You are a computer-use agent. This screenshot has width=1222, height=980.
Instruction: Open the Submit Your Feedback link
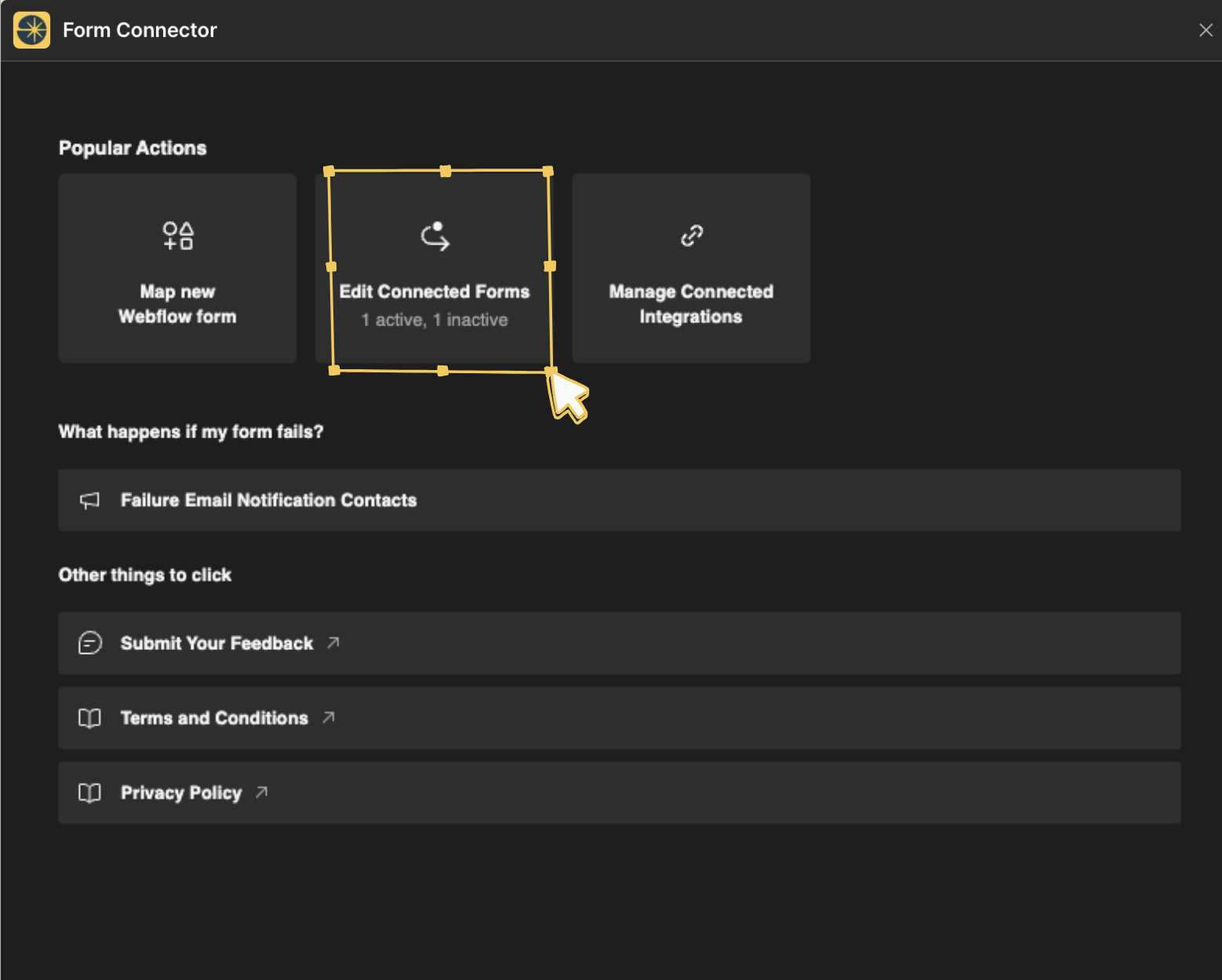point(216,644)
